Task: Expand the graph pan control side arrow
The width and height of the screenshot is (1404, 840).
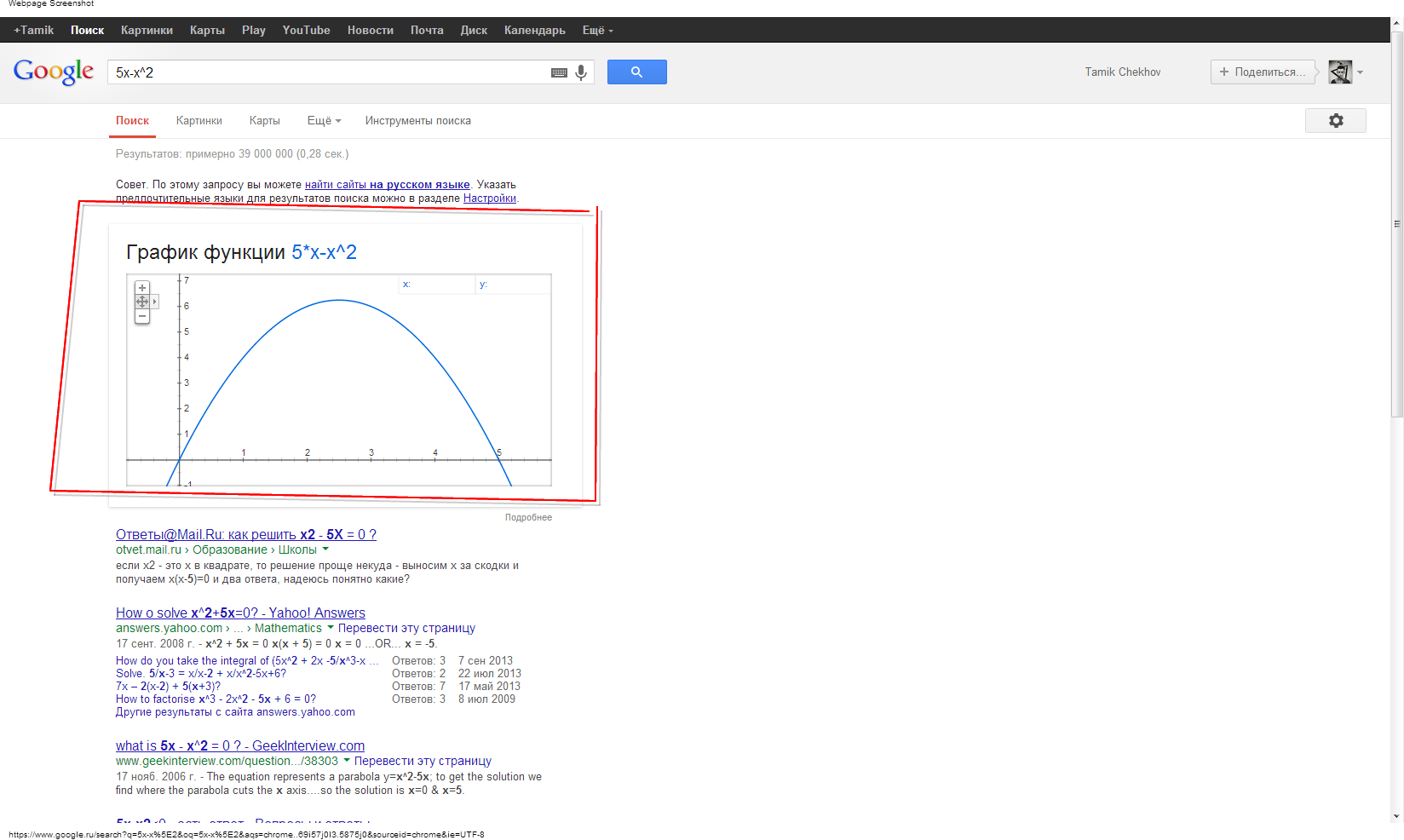Action: pyautogui.click(x=154, y=302)
